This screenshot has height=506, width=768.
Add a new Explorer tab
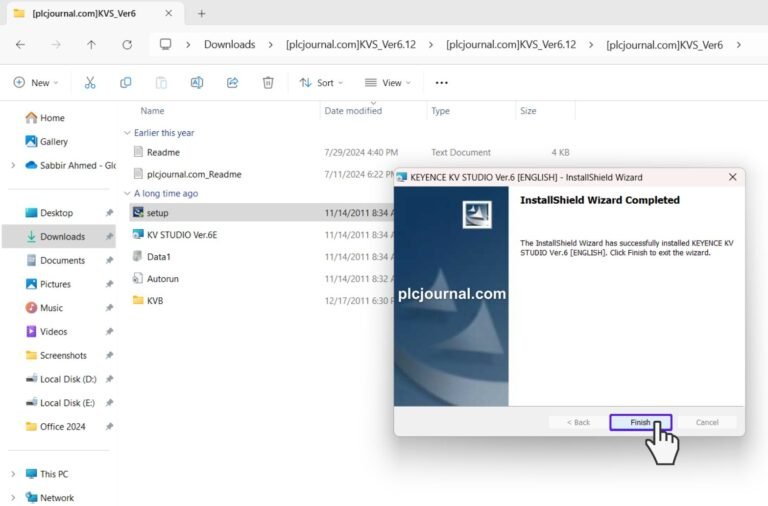[201, 14]
